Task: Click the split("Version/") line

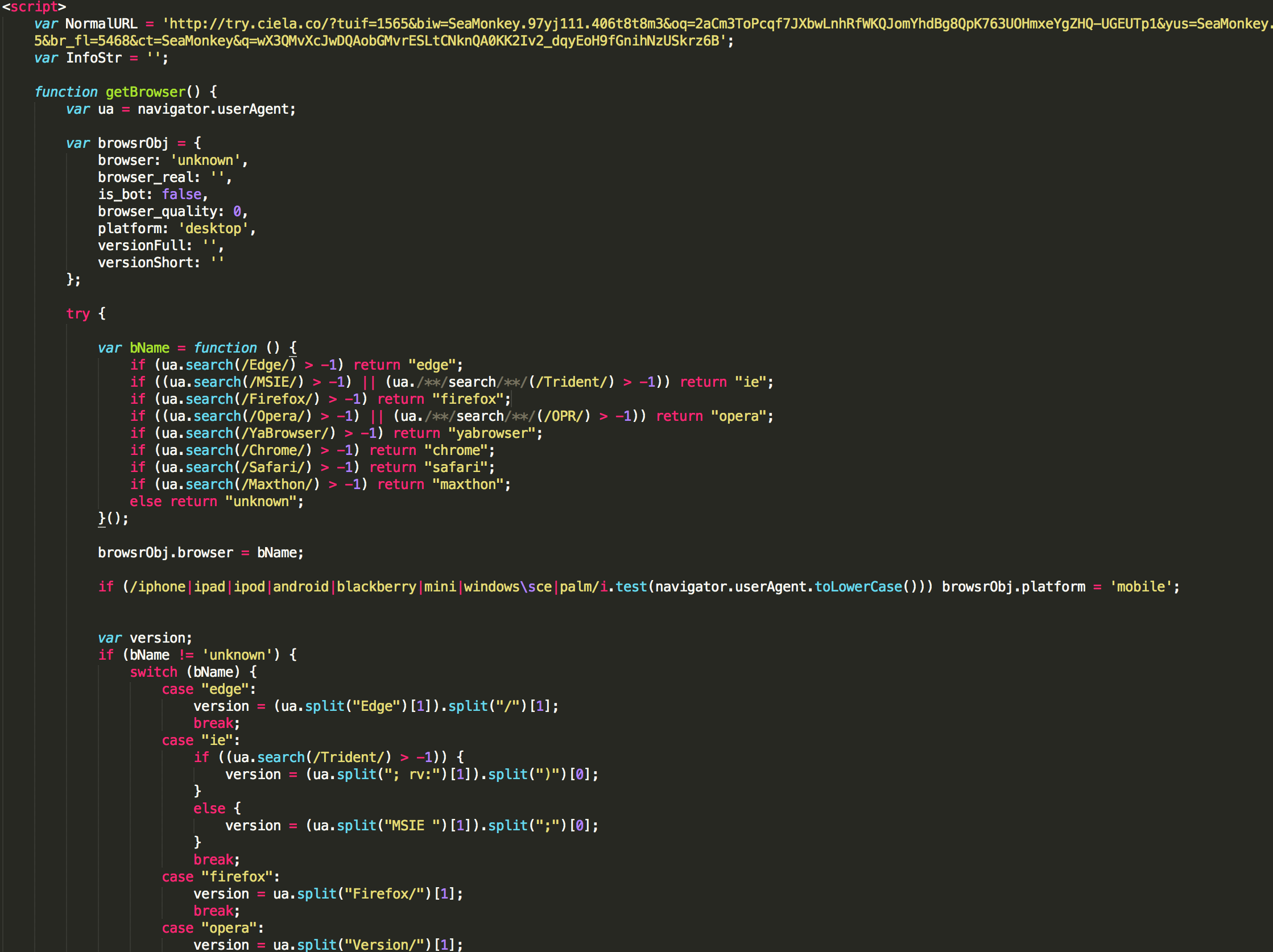Action: coord(328,945)
